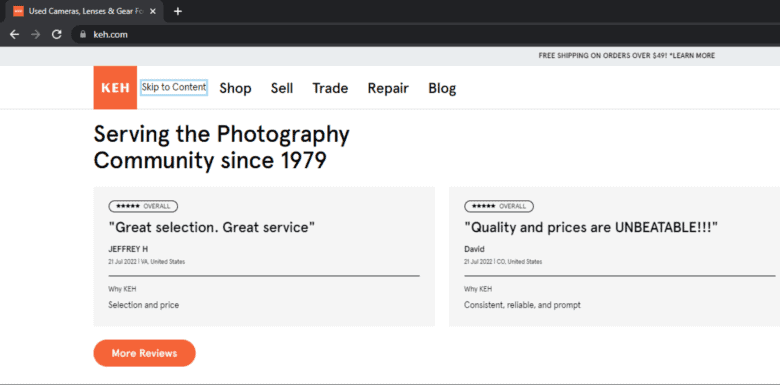Click the KEH favicon in browser tab
The width and height of the screenshot is (780, 385).
tap(18, 11)
